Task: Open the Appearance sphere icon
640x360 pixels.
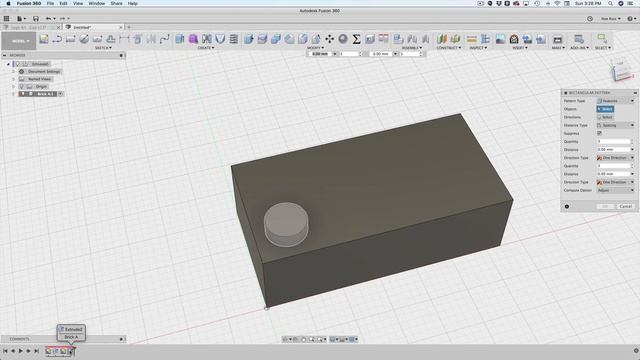Action: point(343,39)
